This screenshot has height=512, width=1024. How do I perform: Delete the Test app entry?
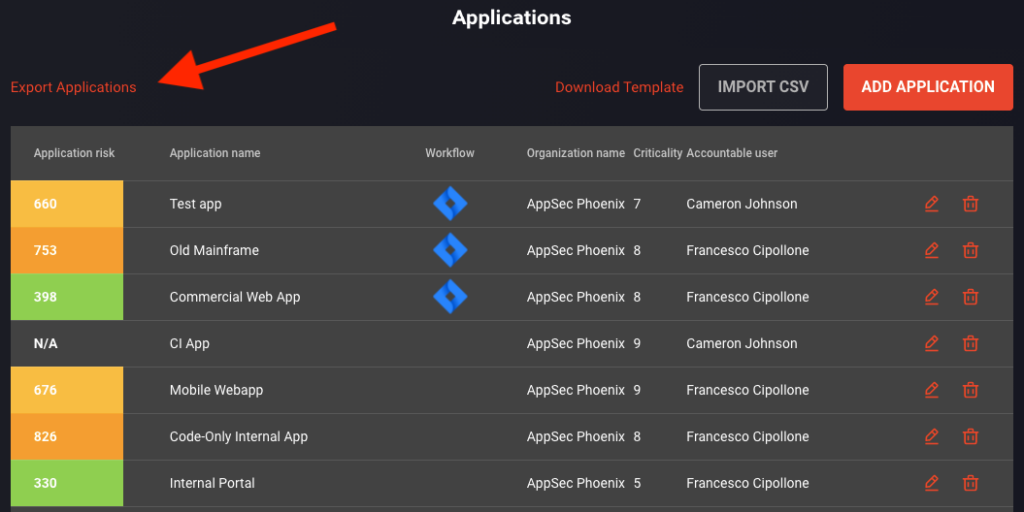click(x=970, y=204)
